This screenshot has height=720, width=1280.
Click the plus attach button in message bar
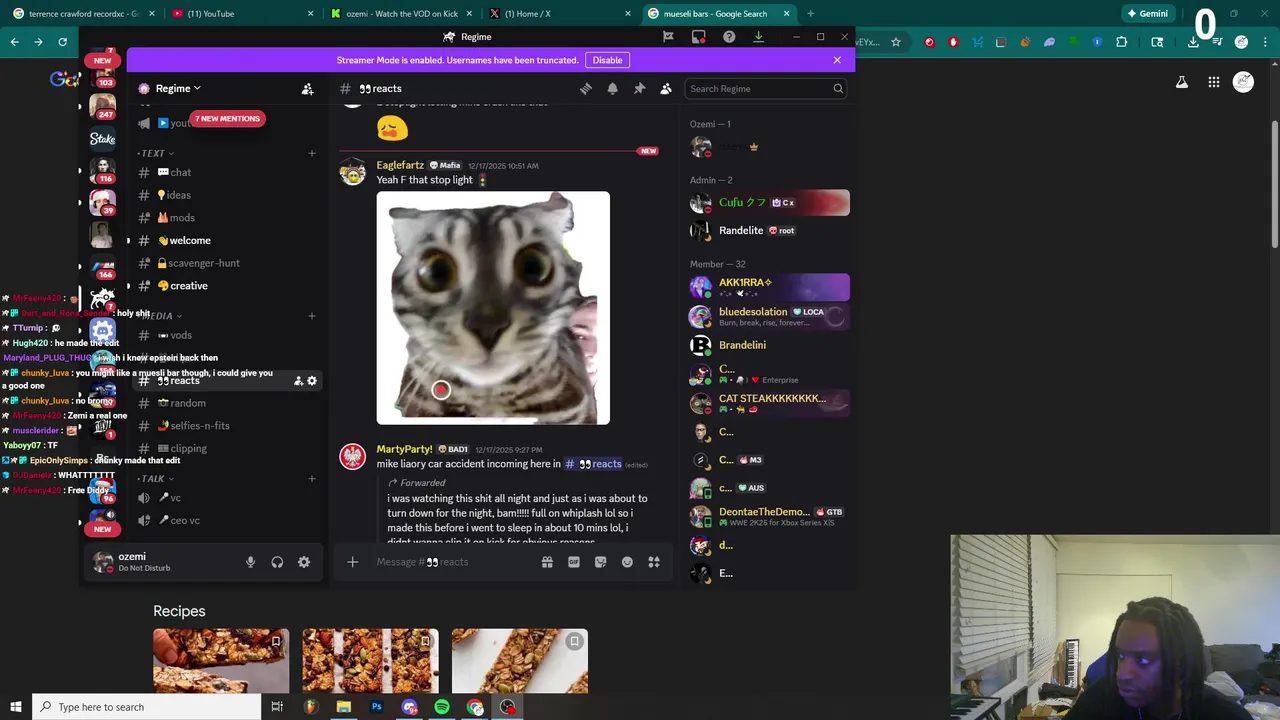[352, 562]
